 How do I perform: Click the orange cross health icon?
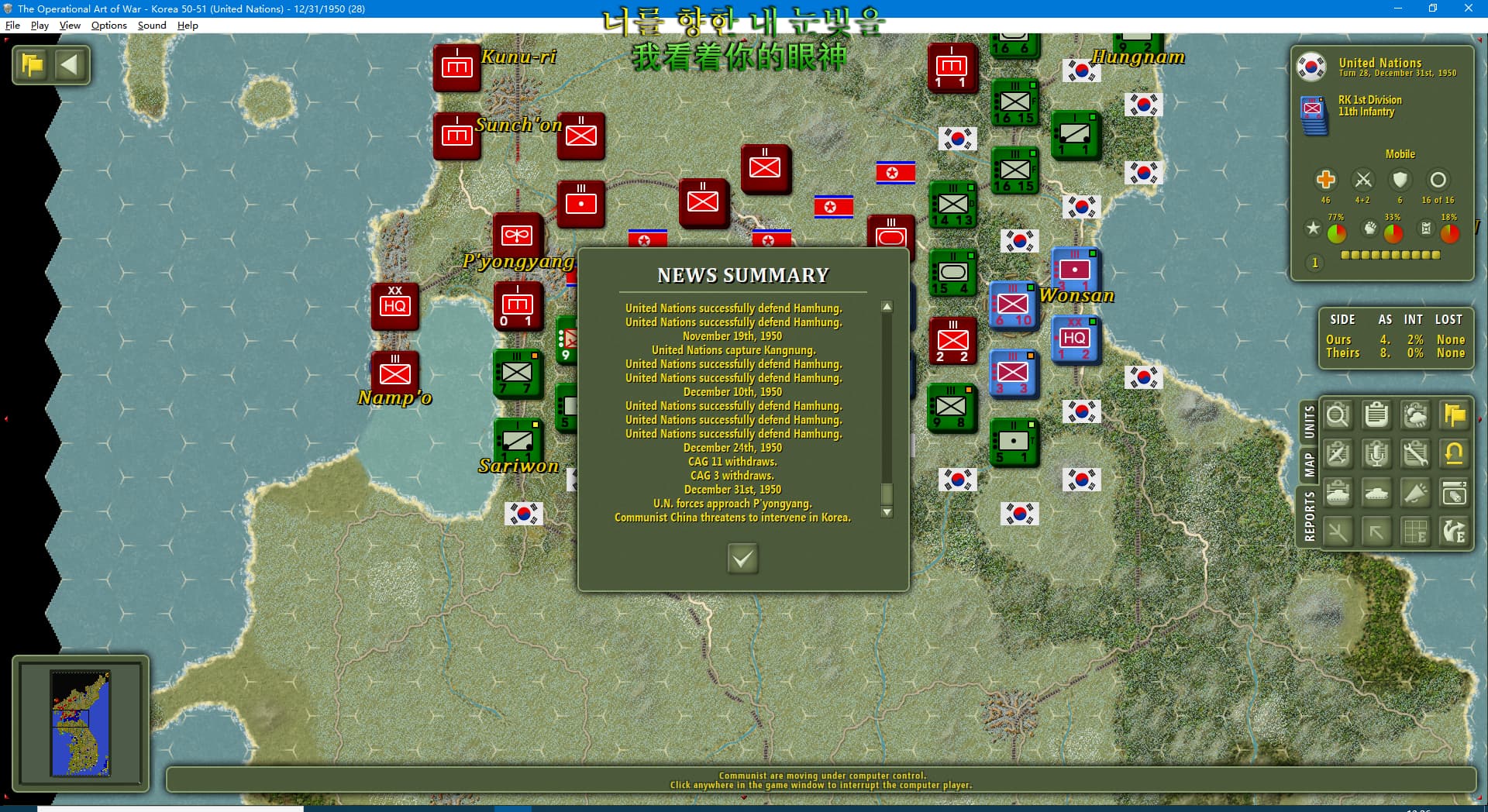pyautogui.click(x=1325, y=180)
